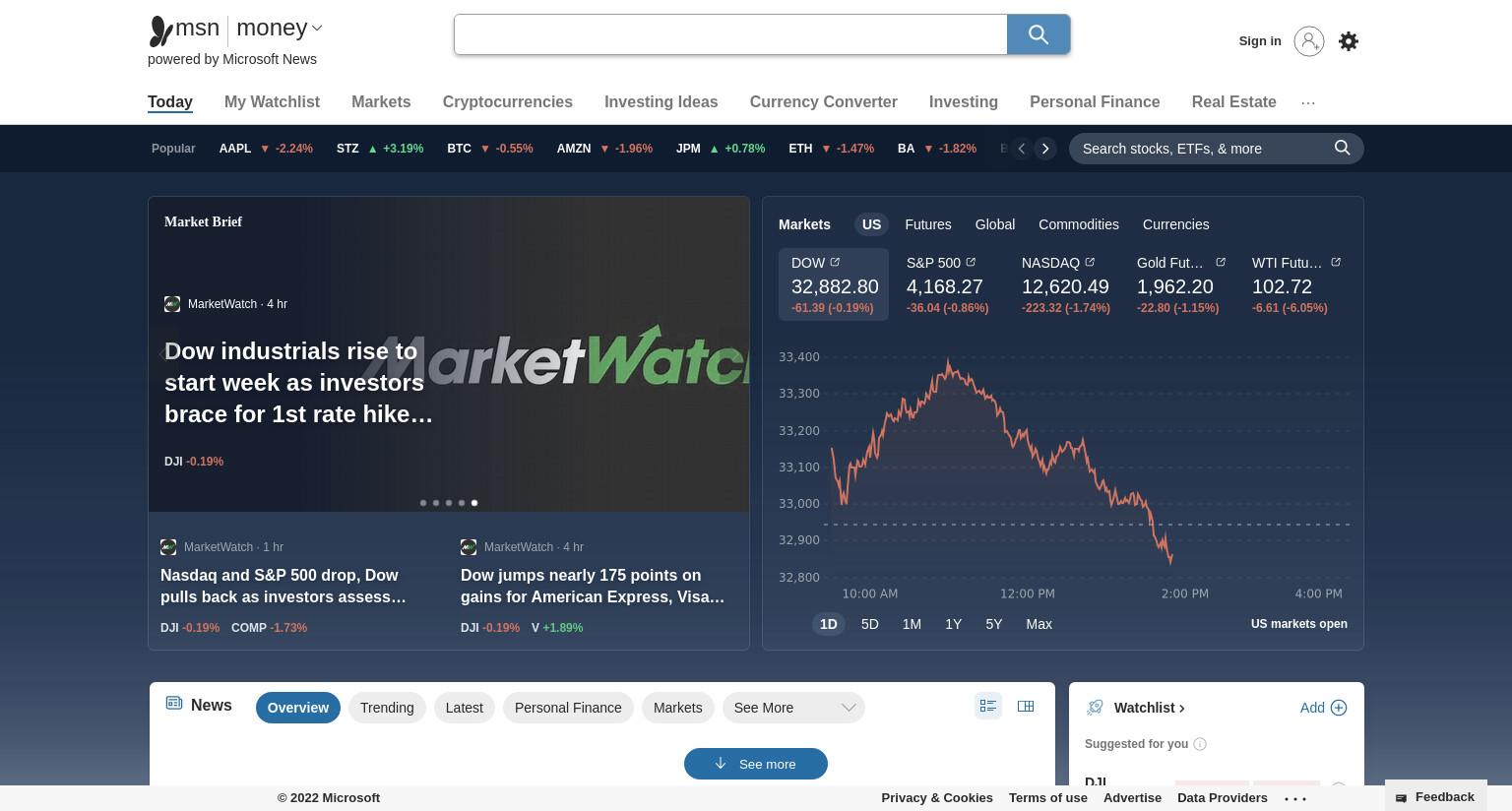Click the See more button
This screenshot has width=1512, height=811.
click(x=756, y=764)
